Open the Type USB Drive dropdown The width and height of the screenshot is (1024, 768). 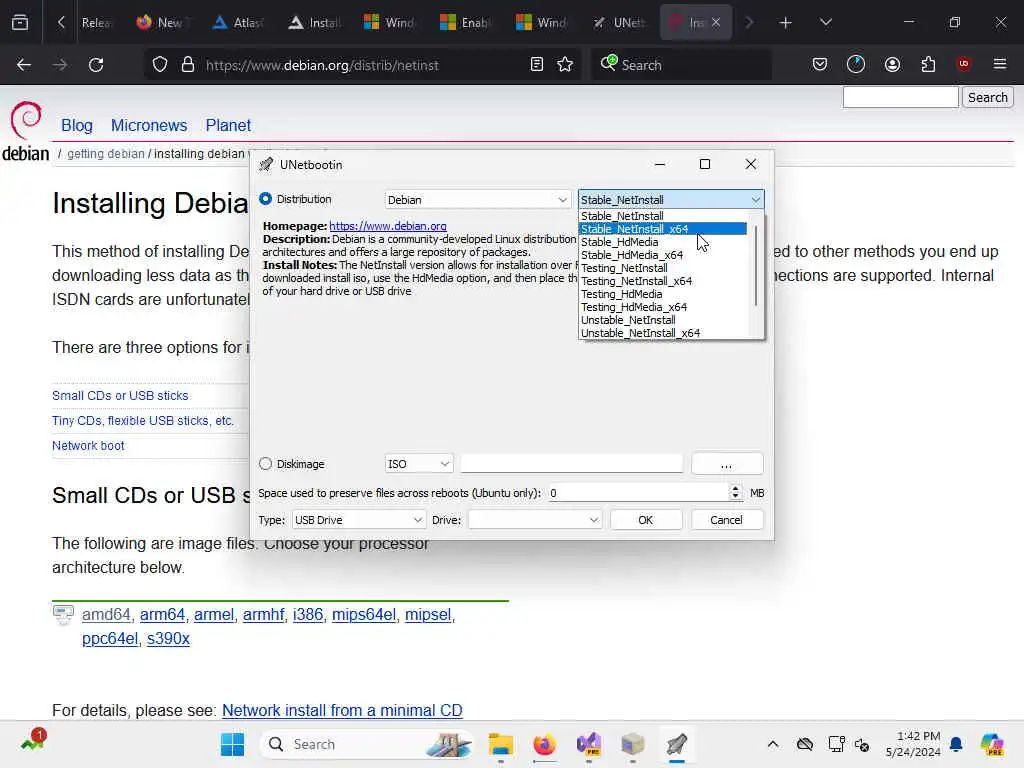click(x=359, y=520)
